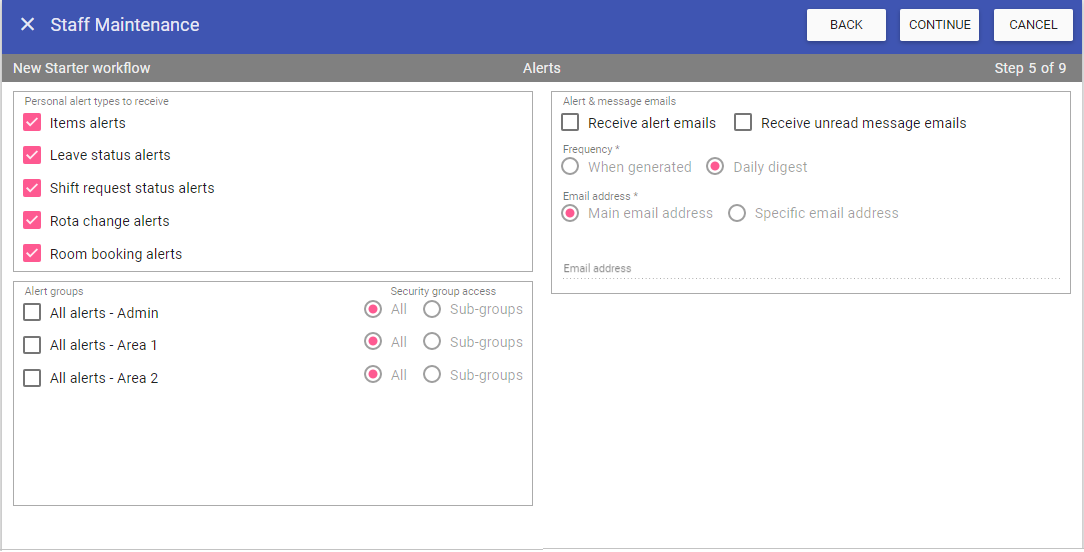Toggle the Leave status alerts checkbox

32,155
